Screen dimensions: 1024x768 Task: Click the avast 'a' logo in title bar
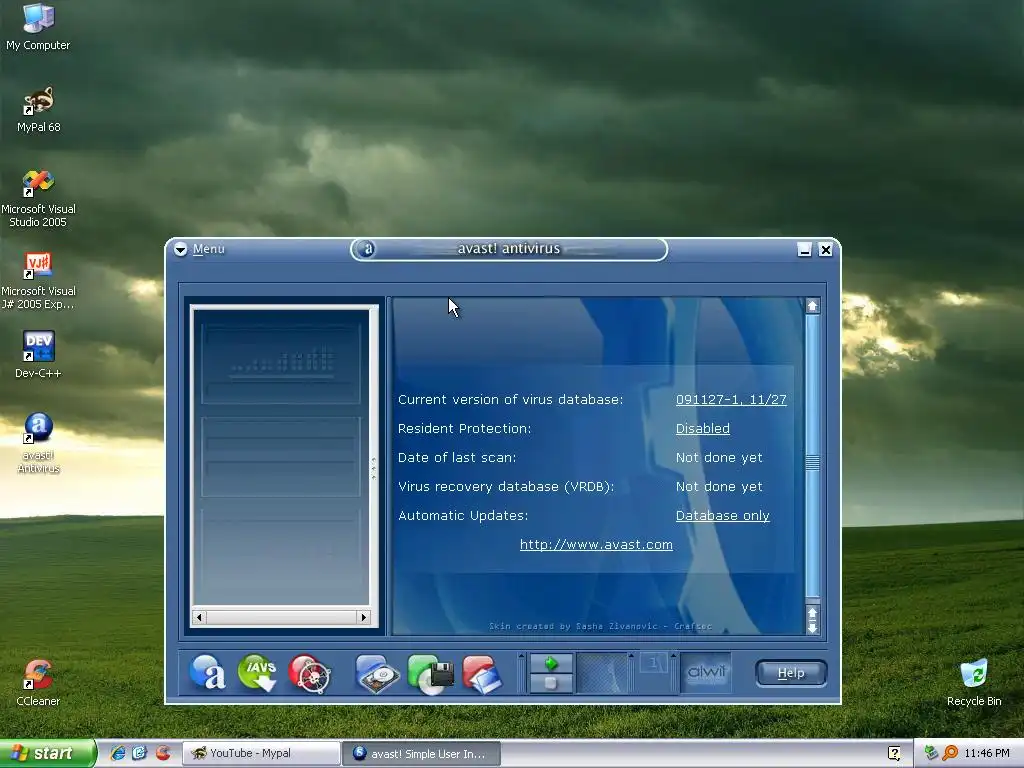click(367, 249)
